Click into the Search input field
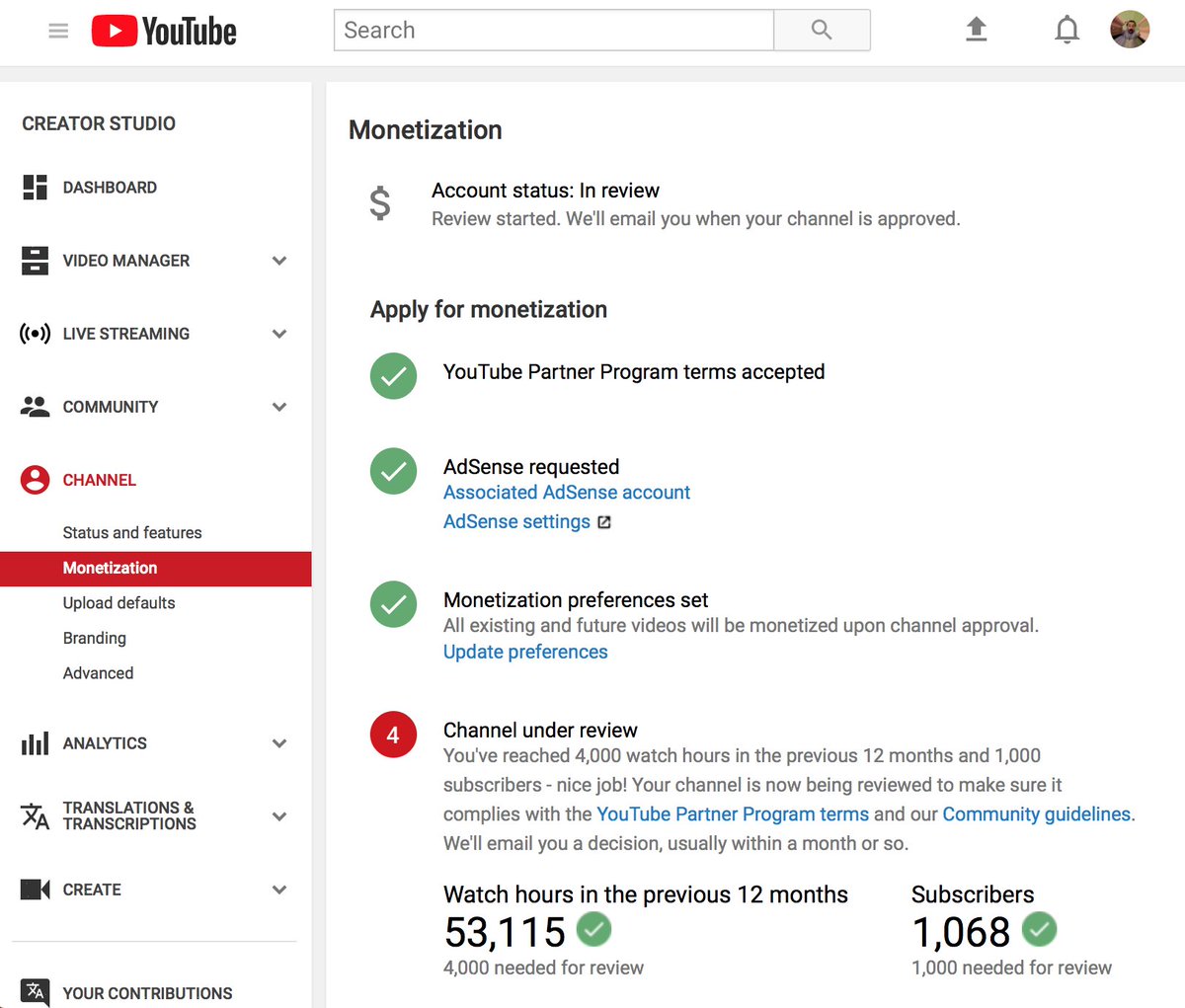This screenshot has height=1008, width=1185. [554, 30]
